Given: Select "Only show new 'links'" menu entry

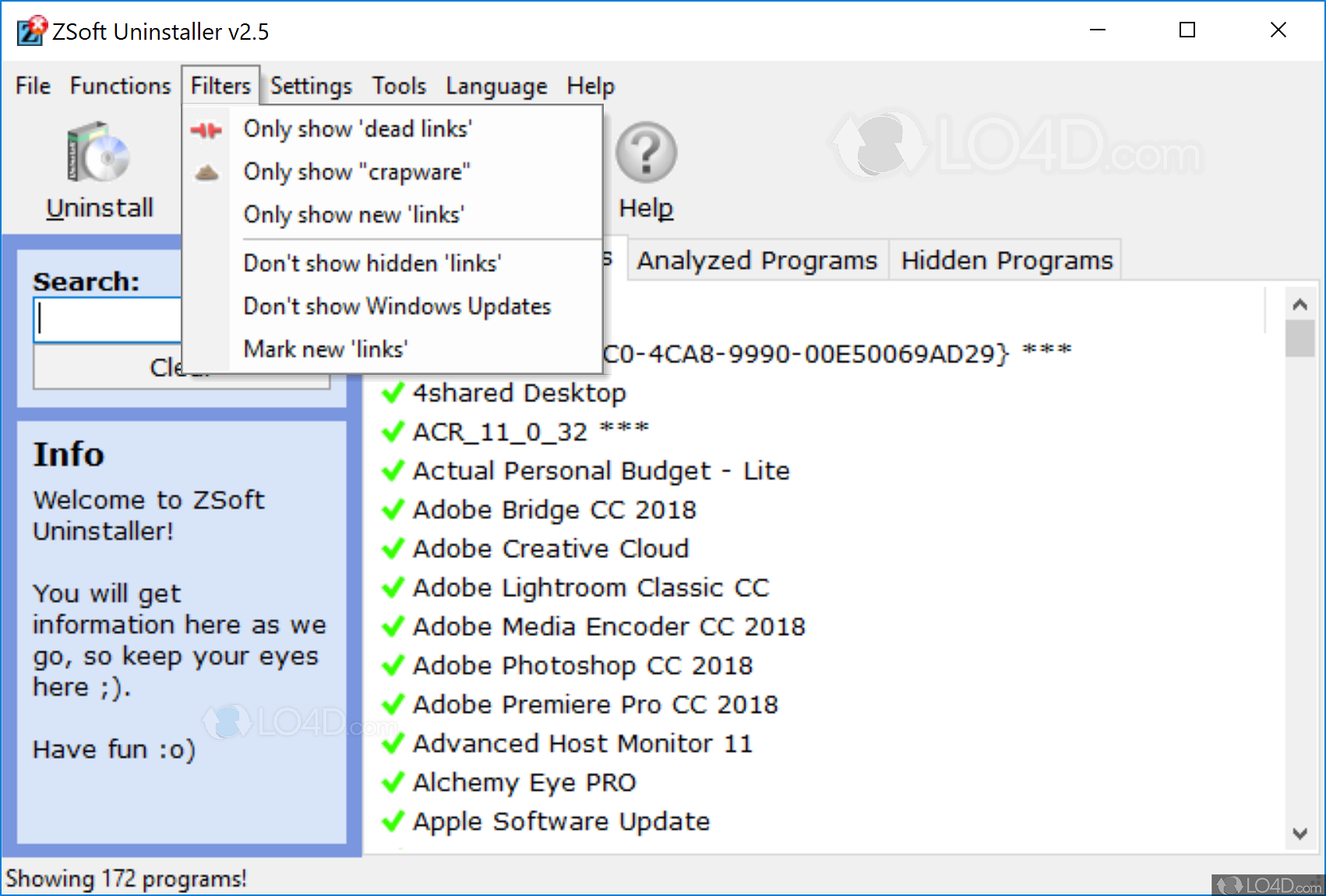Looking at the screenshot, I should point(354,214).
